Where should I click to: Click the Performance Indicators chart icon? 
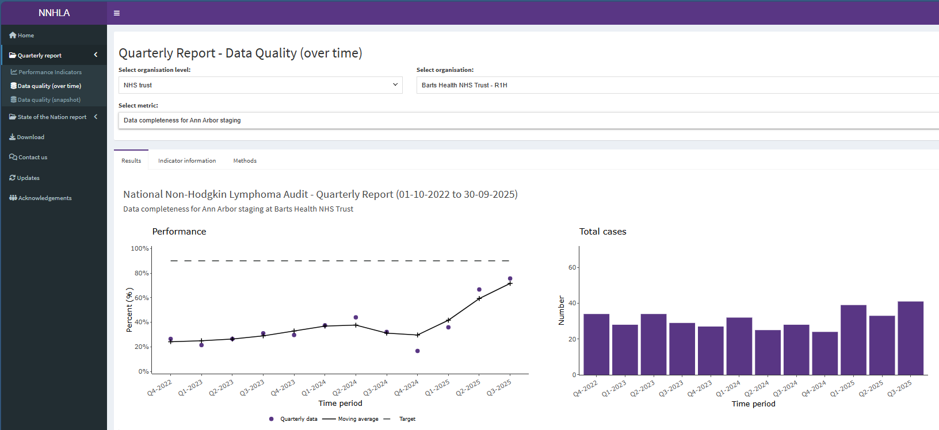pyautogui.click(x=14, y=72)
